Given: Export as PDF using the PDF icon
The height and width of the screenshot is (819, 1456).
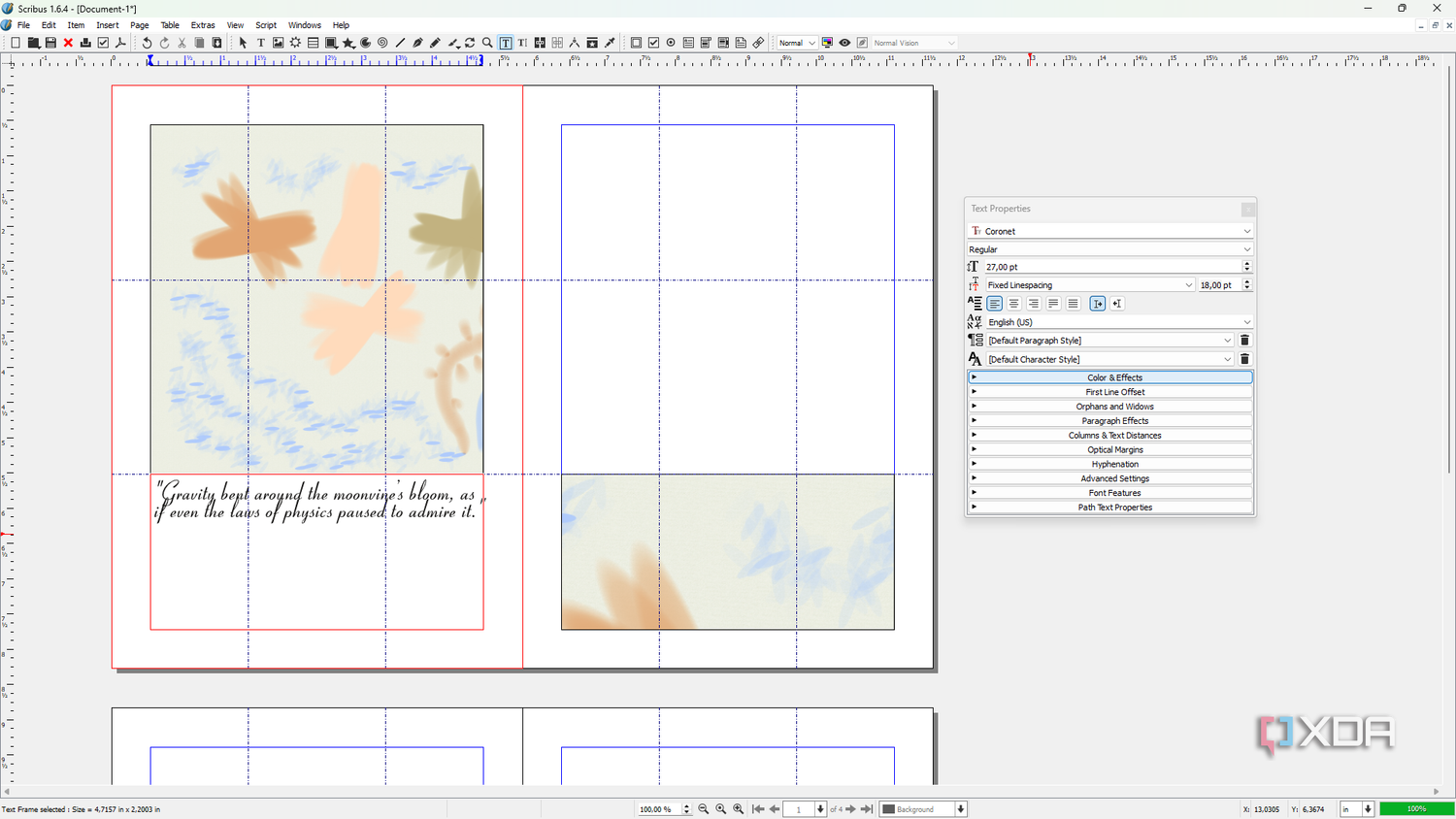Looking at the screenshot, I should tap(120, 43).
